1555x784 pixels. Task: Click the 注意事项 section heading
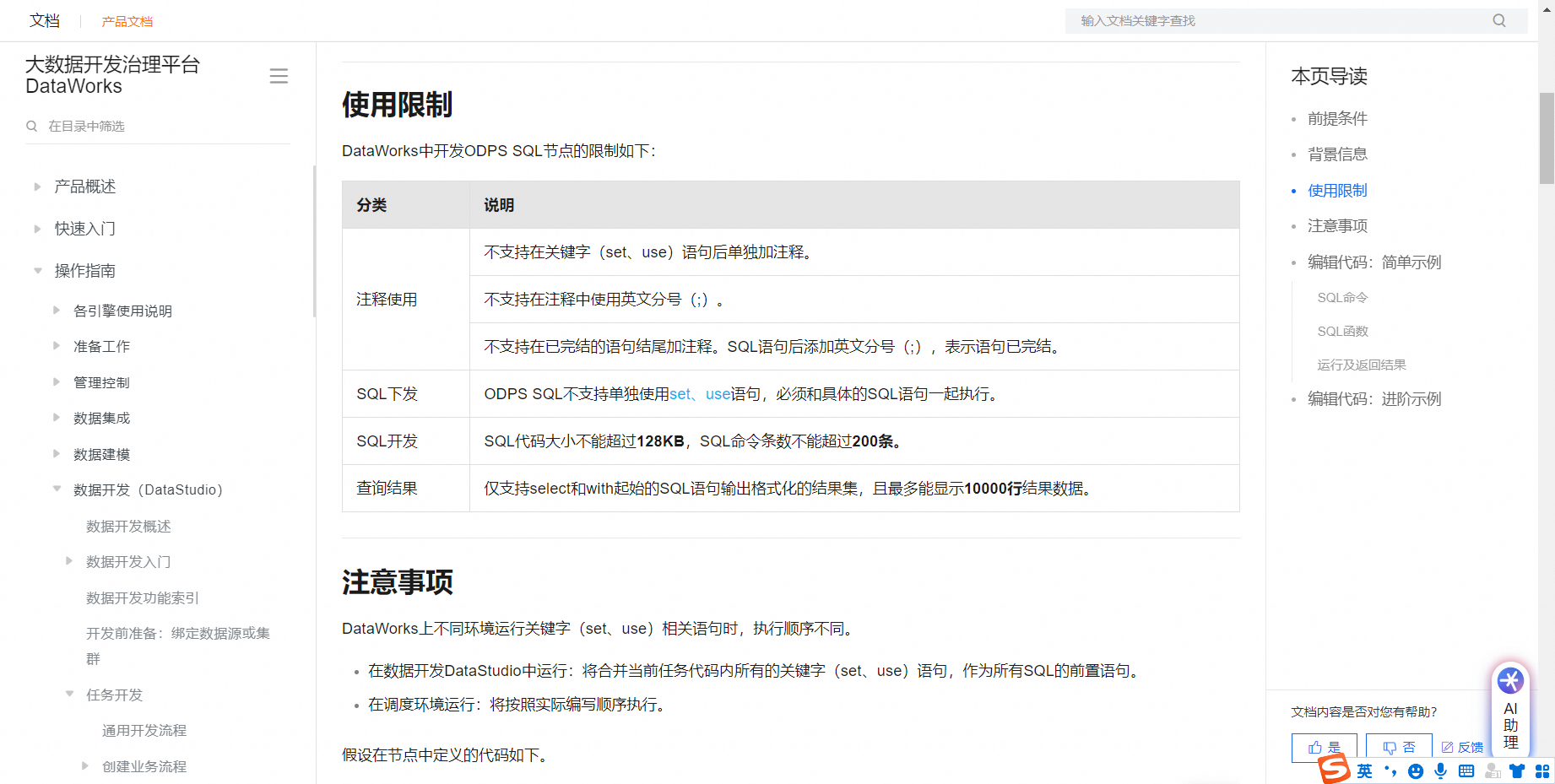397,582
